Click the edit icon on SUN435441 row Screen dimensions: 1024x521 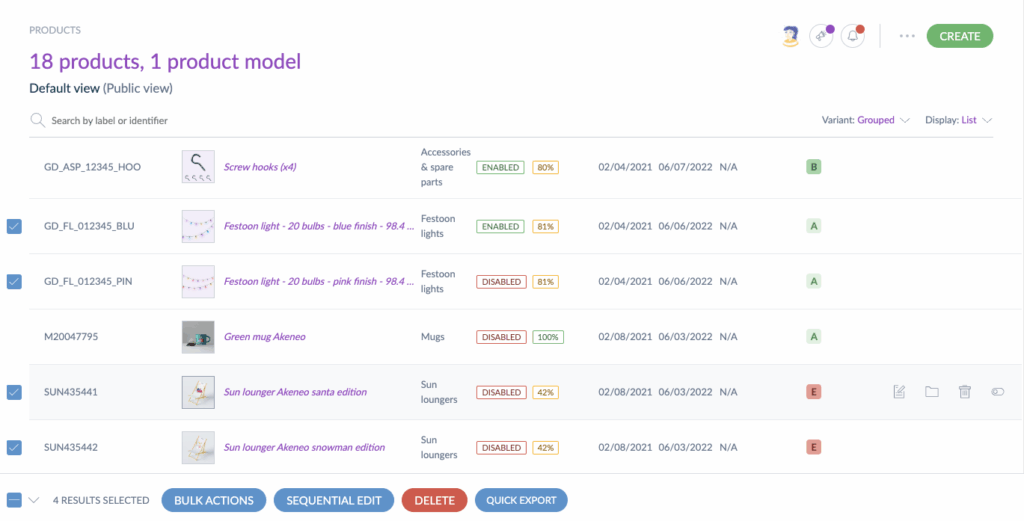click(899, 392)
